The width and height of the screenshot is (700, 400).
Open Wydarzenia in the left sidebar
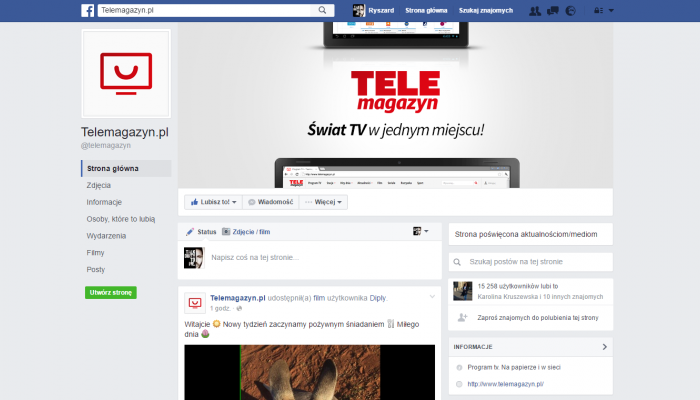(106, 235)
